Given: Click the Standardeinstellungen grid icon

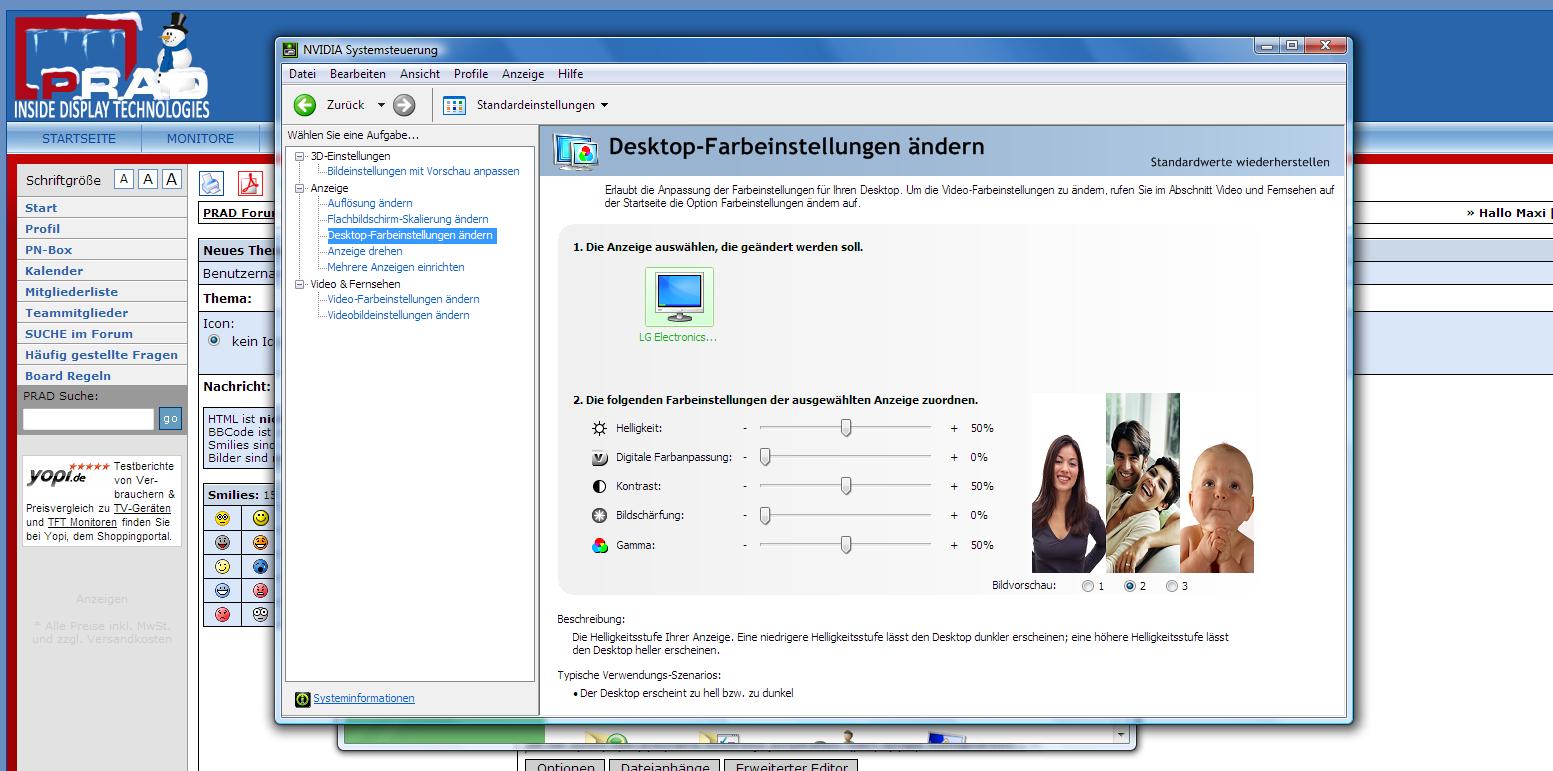Looking at the screenshot, I should 454,105.
